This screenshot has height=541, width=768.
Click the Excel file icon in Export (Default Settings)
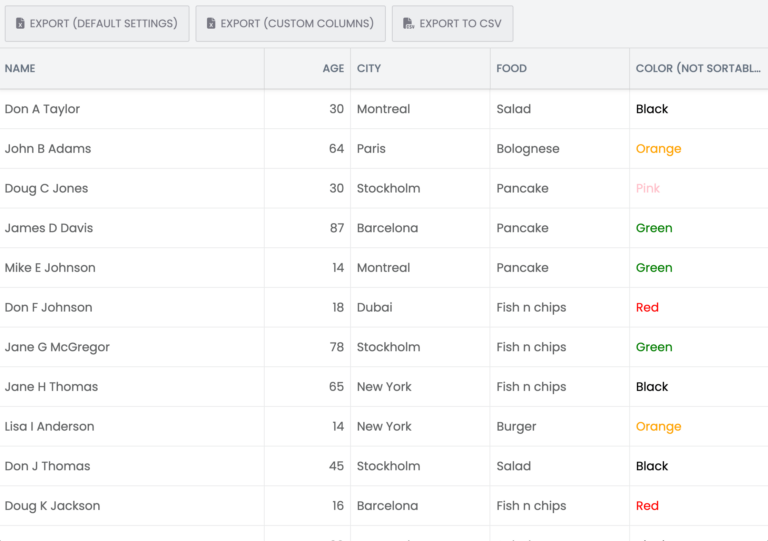20,24
